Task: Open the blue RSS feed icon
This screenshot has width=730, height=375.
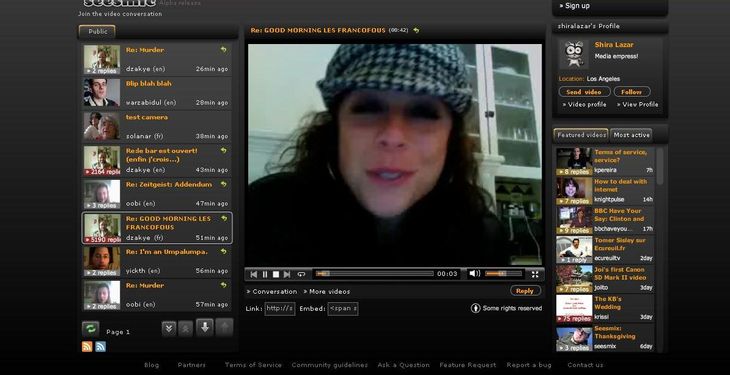Action: pos(100,347)
